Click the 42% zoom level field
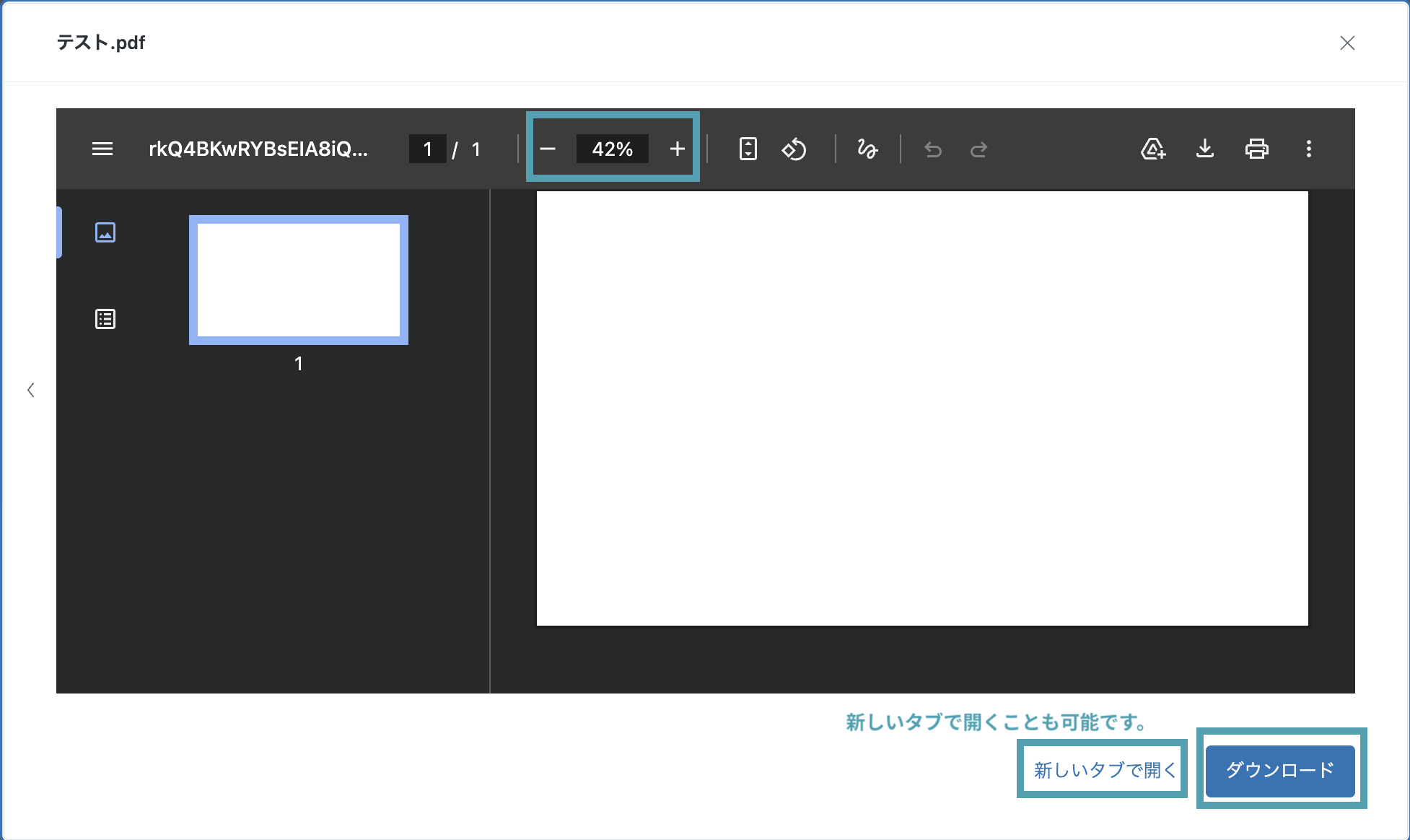The width and height of the screenshot is (1410, 840). click(612, 149)
